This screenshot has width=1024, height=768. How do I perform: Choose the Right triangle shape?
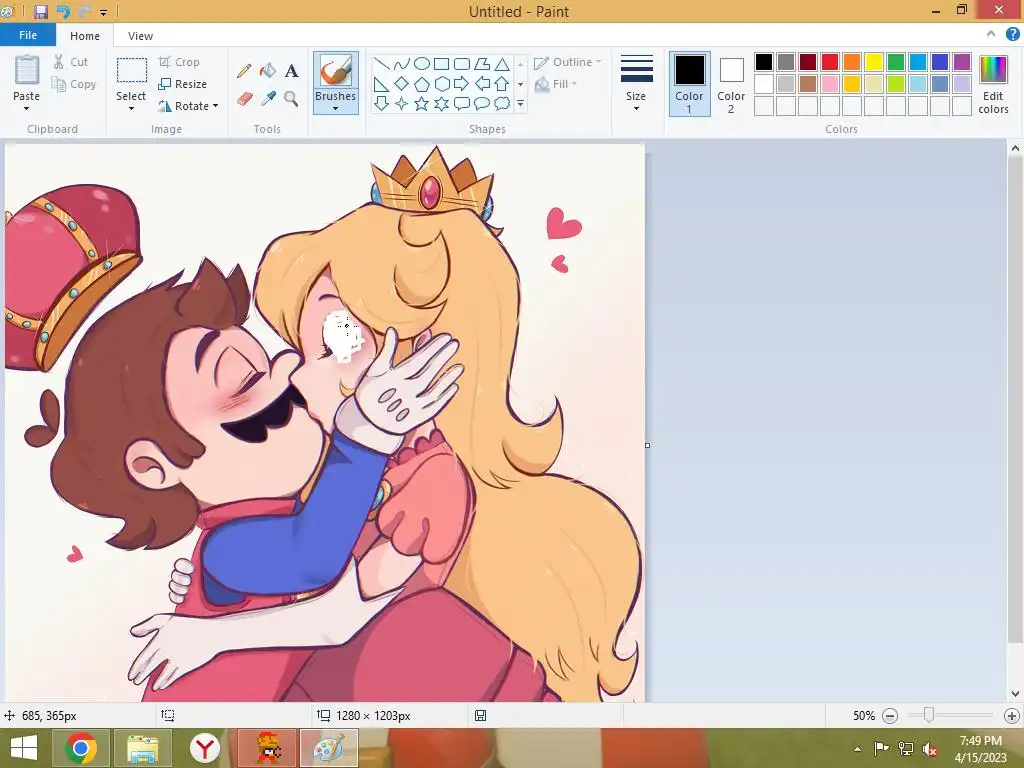tap(382, 84)
